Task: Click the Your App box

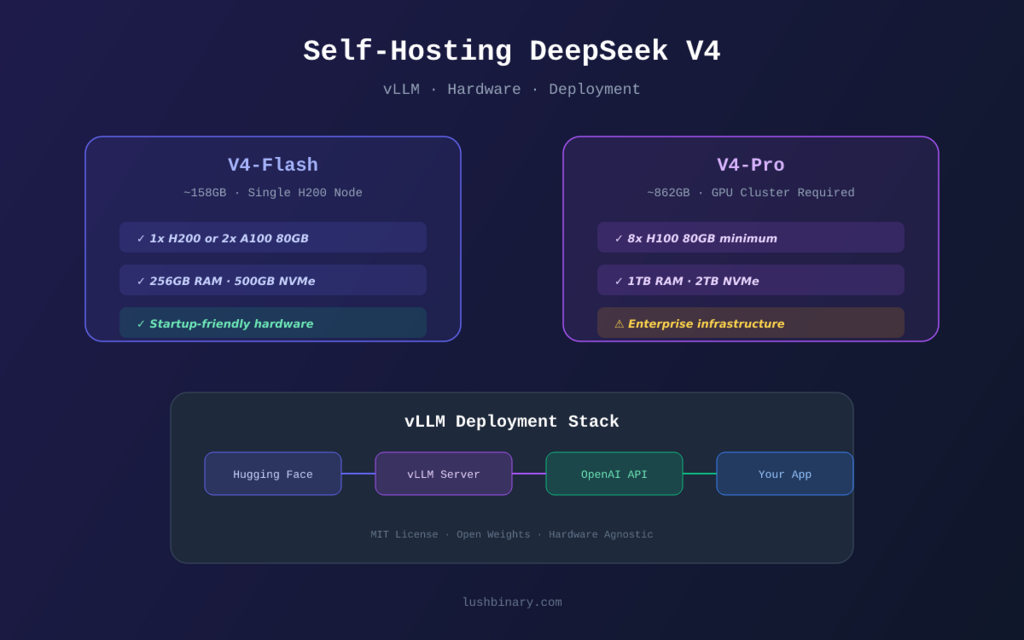Action: [784, 473]
